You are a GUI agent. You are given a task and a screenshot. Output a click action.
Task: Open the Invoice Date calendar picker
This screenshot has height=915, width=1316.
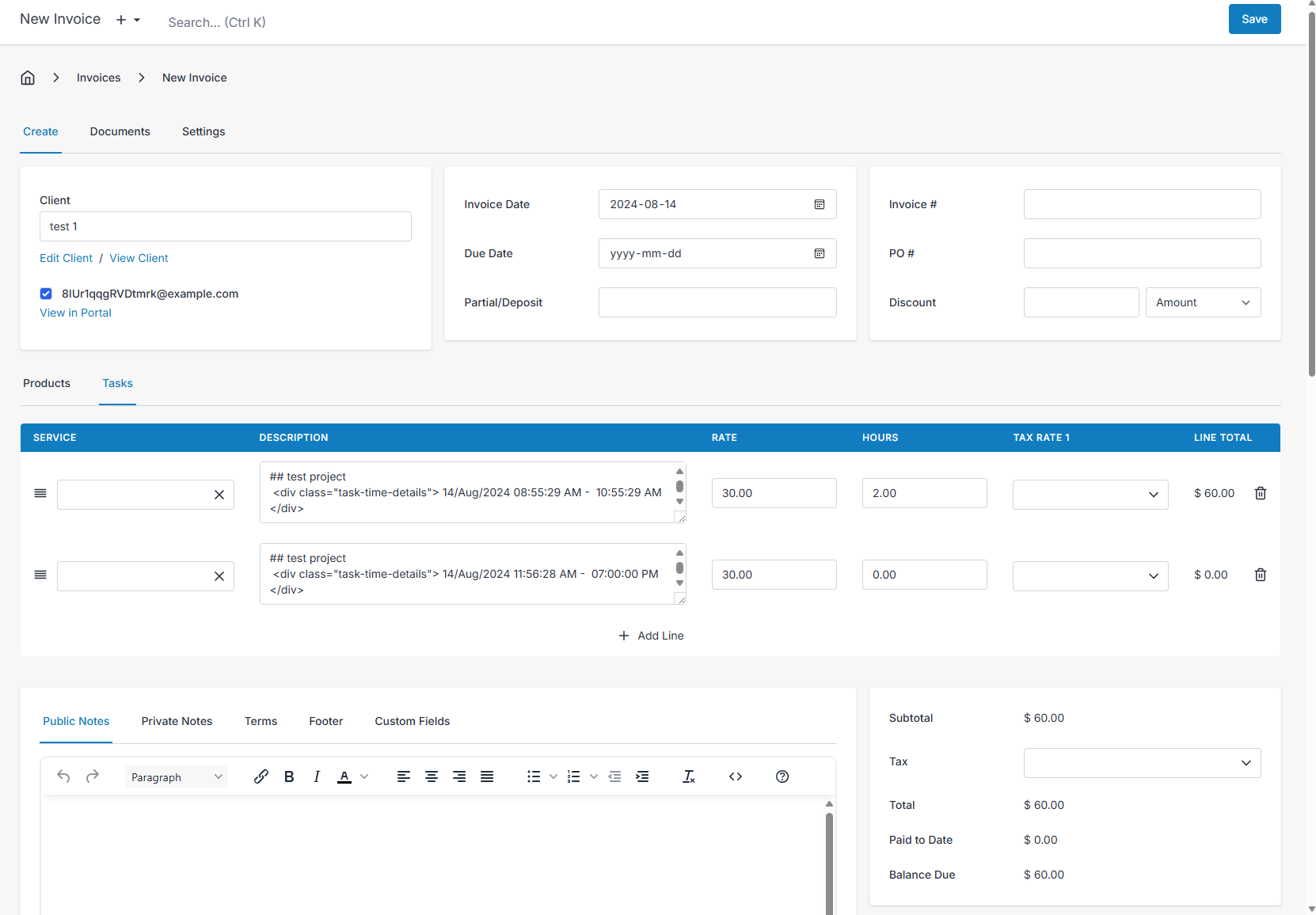click(819, 204)
